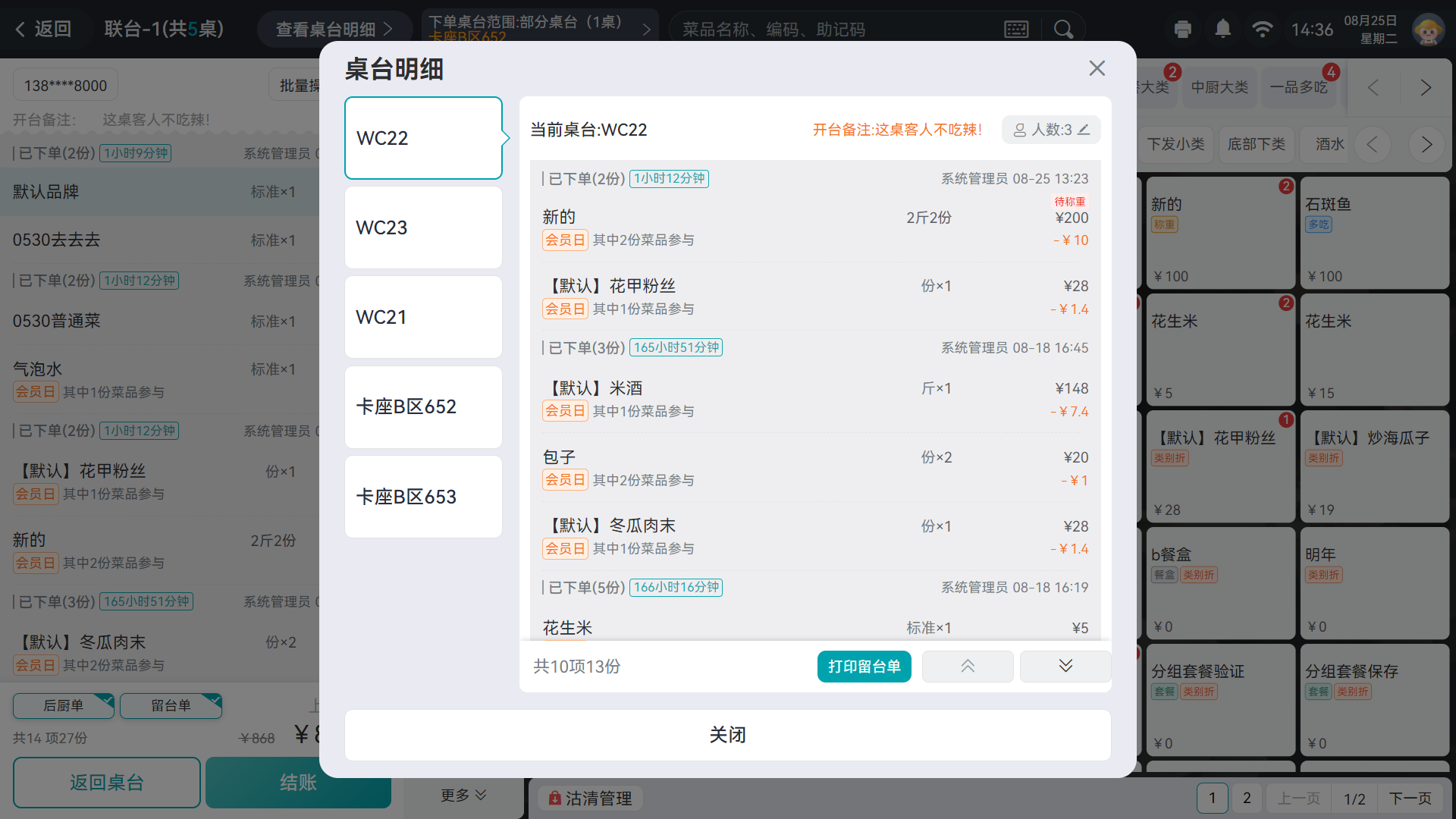Click the dish search input field
1456x819 pixels.
pos(834,30)
